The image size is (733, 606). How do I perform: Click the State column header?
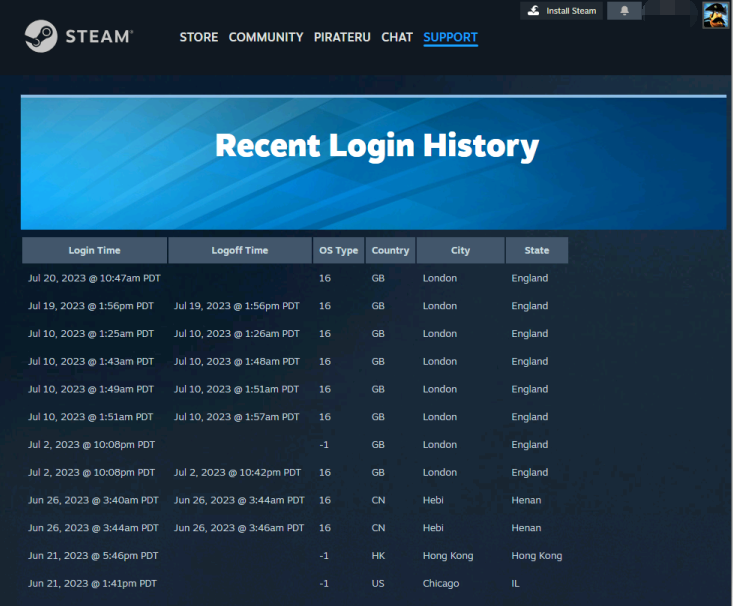pyautogui.click(x=537, y=250)
